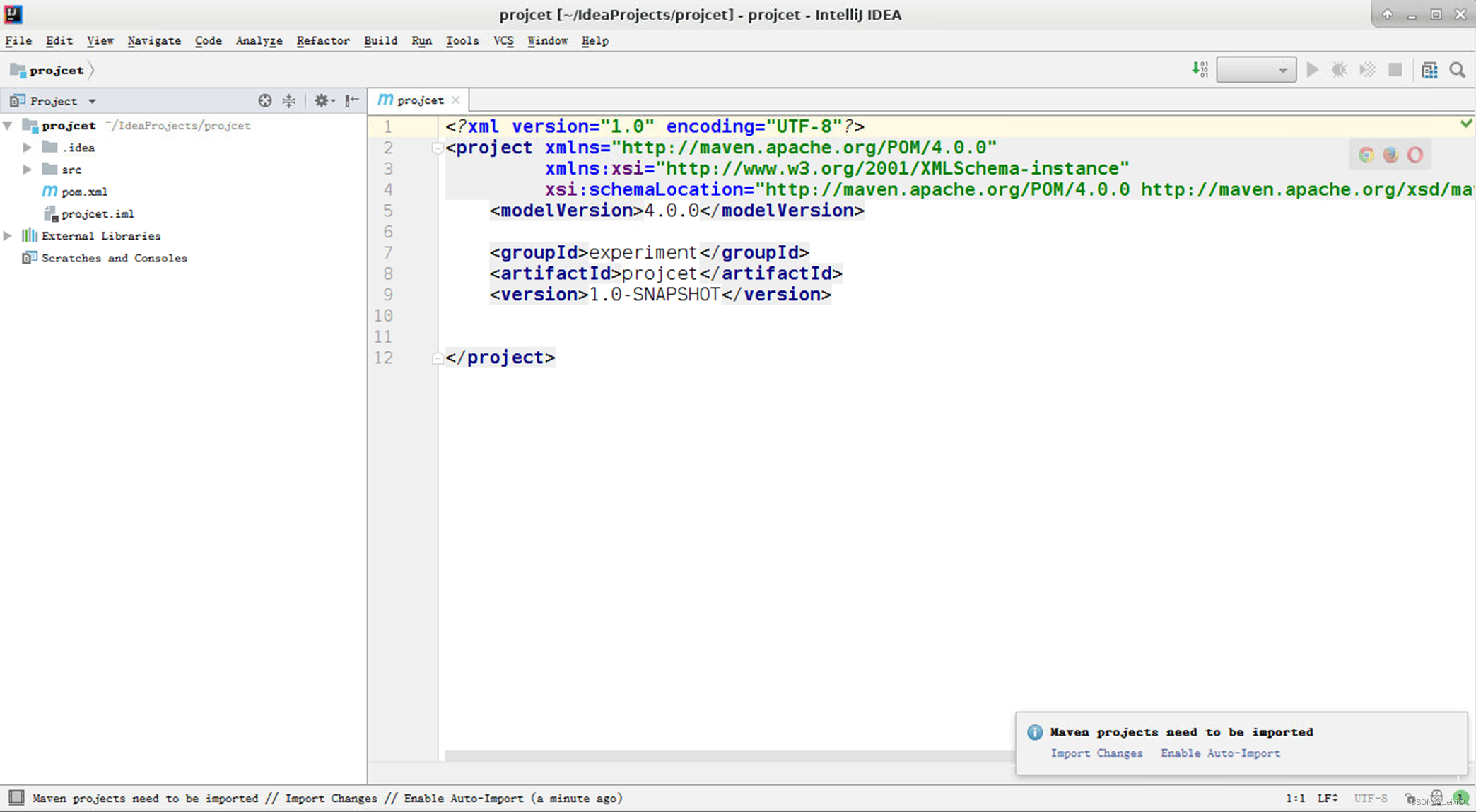Viewport: 1476px width, 812px height.
Task: Click the IntelliJ IDEA logo in title bar
Action: pyautogui.click(x=13, y=13)
